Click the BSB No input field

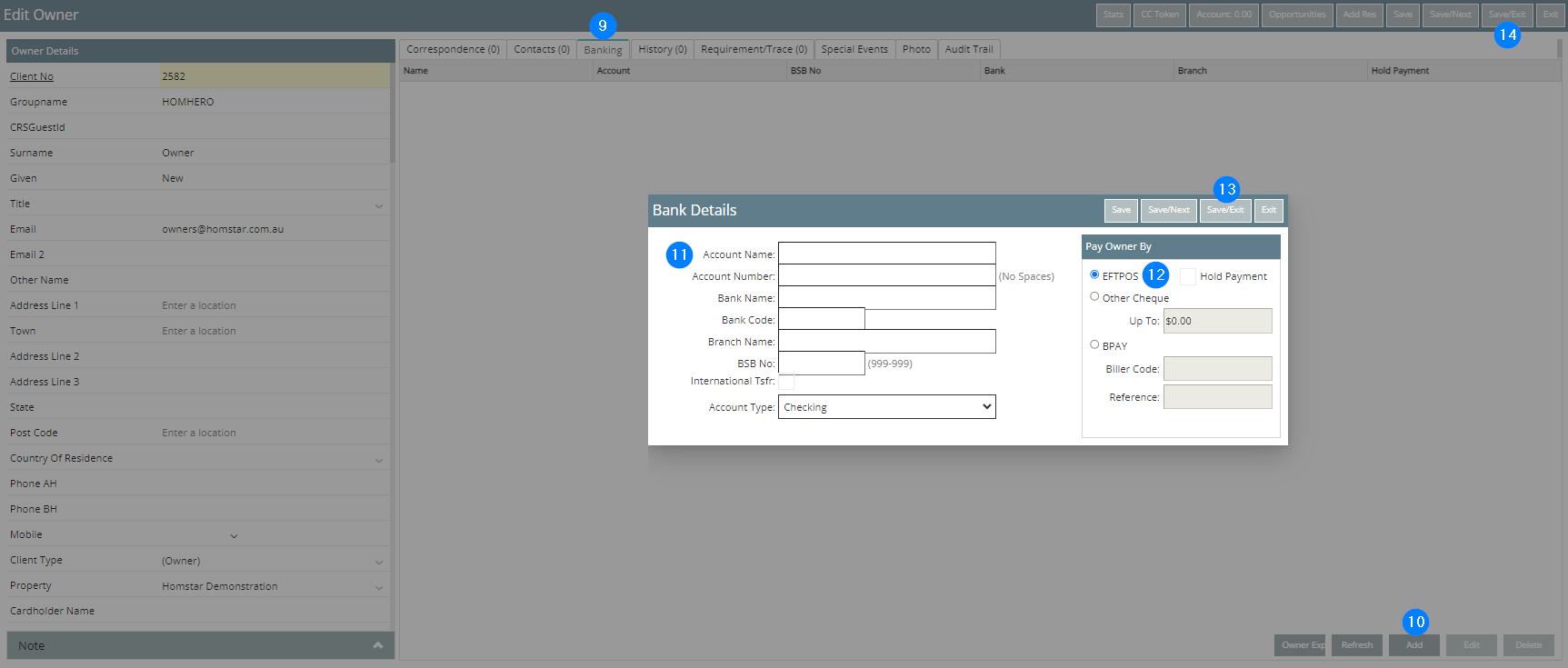821,364
